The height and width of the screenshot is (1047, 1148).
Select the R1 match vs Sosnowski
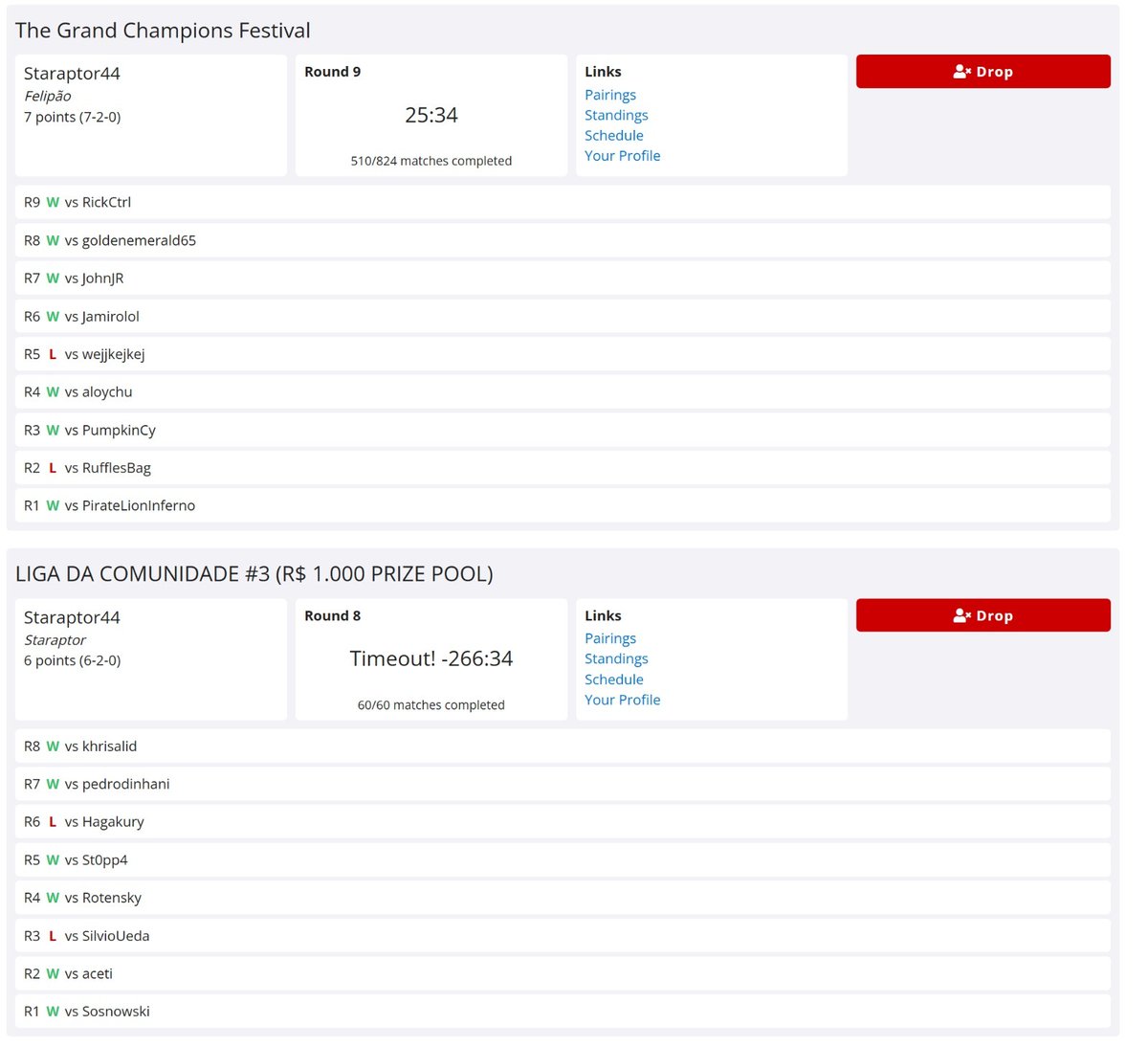pos(563,1011)
